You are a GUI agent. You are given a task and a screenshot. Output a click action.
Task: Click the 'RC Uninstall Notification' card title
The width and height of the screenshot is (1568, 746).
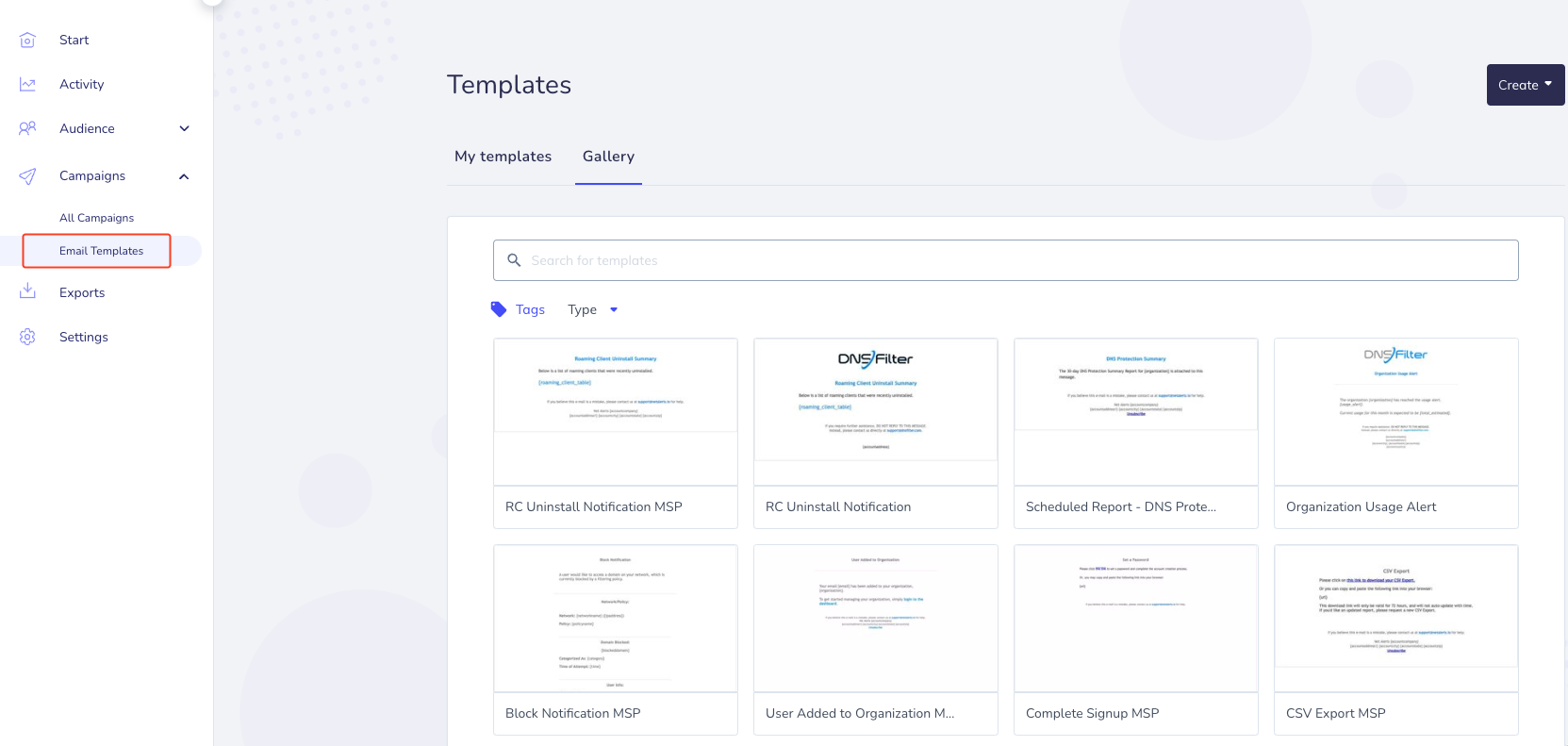tap(838, 506)
